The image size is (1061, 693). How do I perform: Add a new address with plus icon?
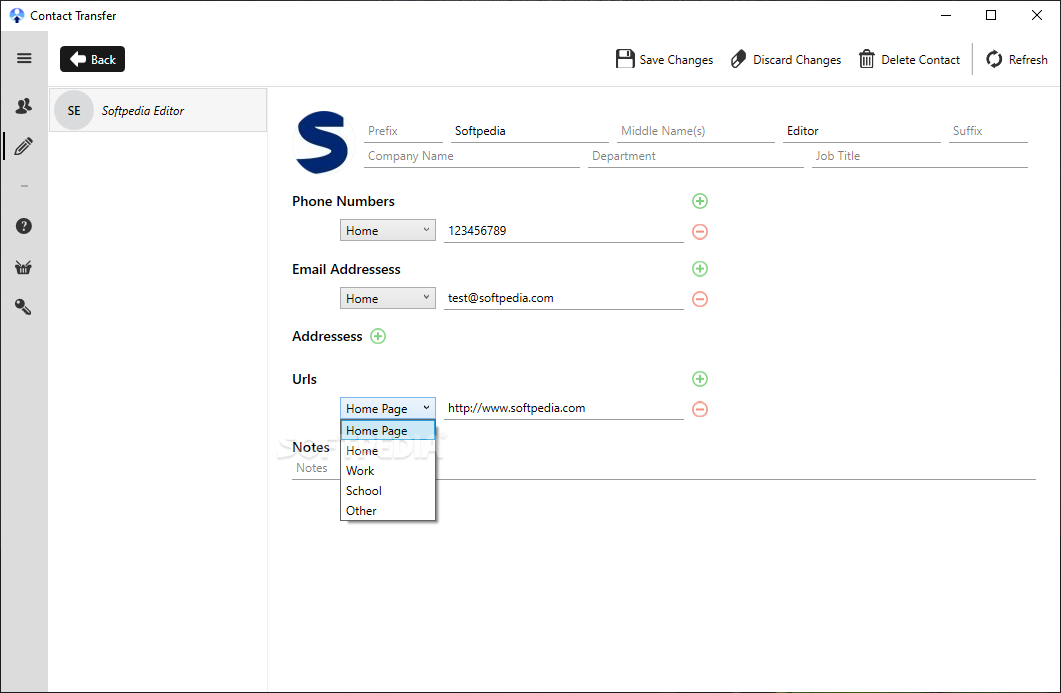point(378,336)
